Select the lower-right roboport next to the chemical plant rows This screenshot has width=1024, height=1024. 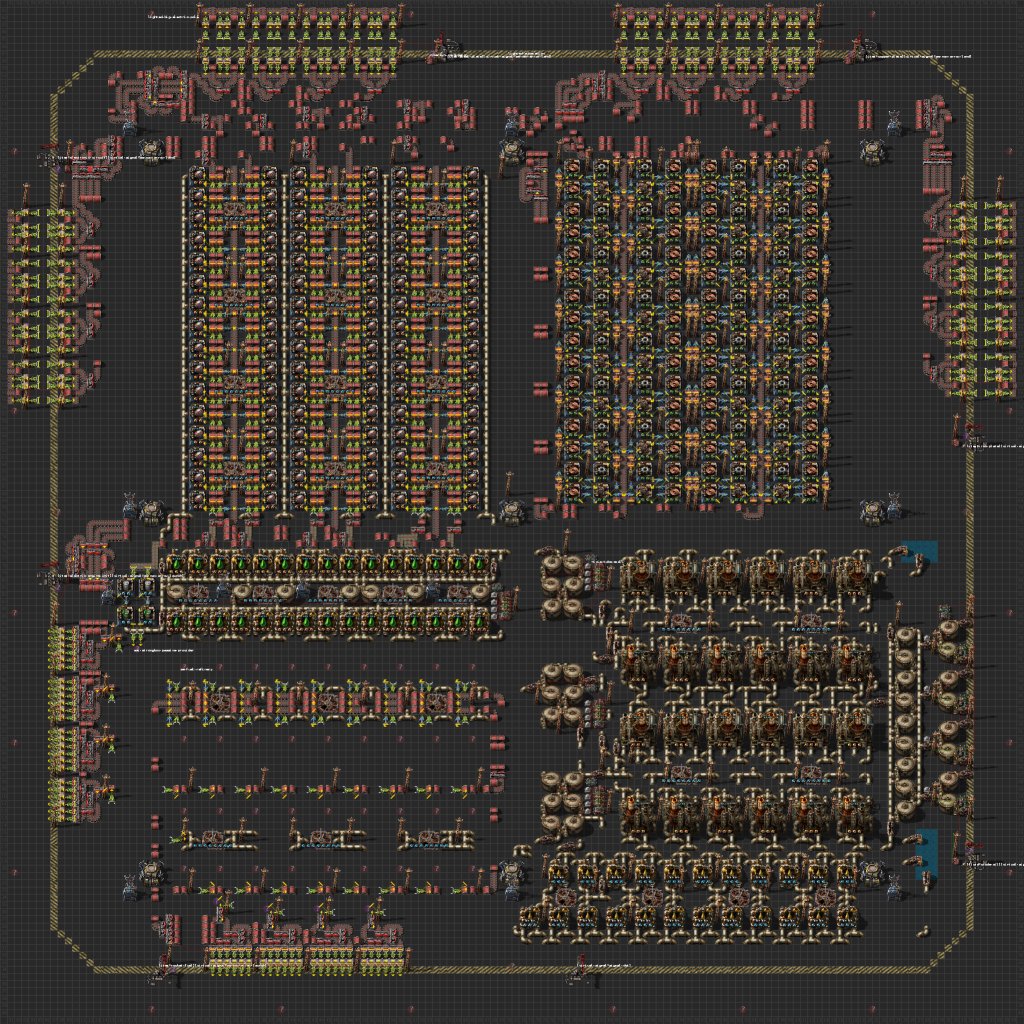tap(872, 872)
